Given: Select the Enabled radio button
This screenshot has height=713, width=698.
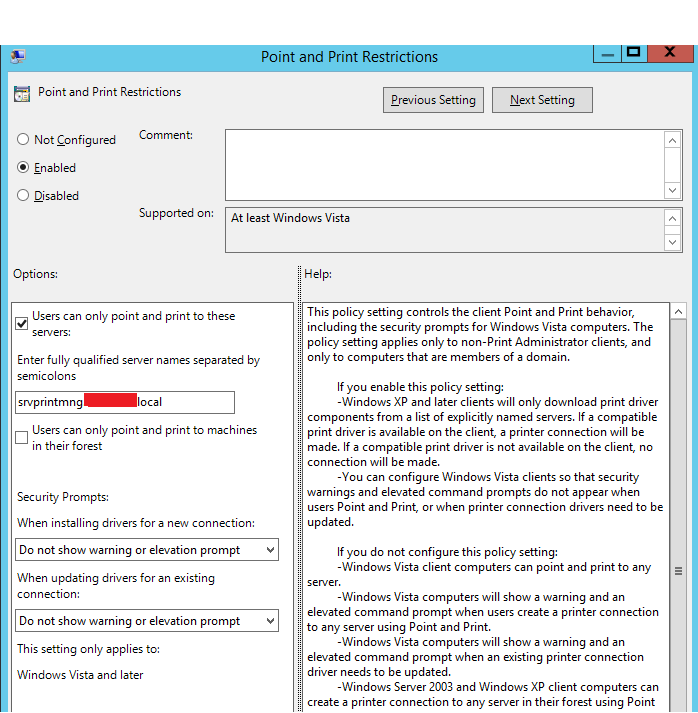Looking at the screenshot, I should [x=23, y=168].
